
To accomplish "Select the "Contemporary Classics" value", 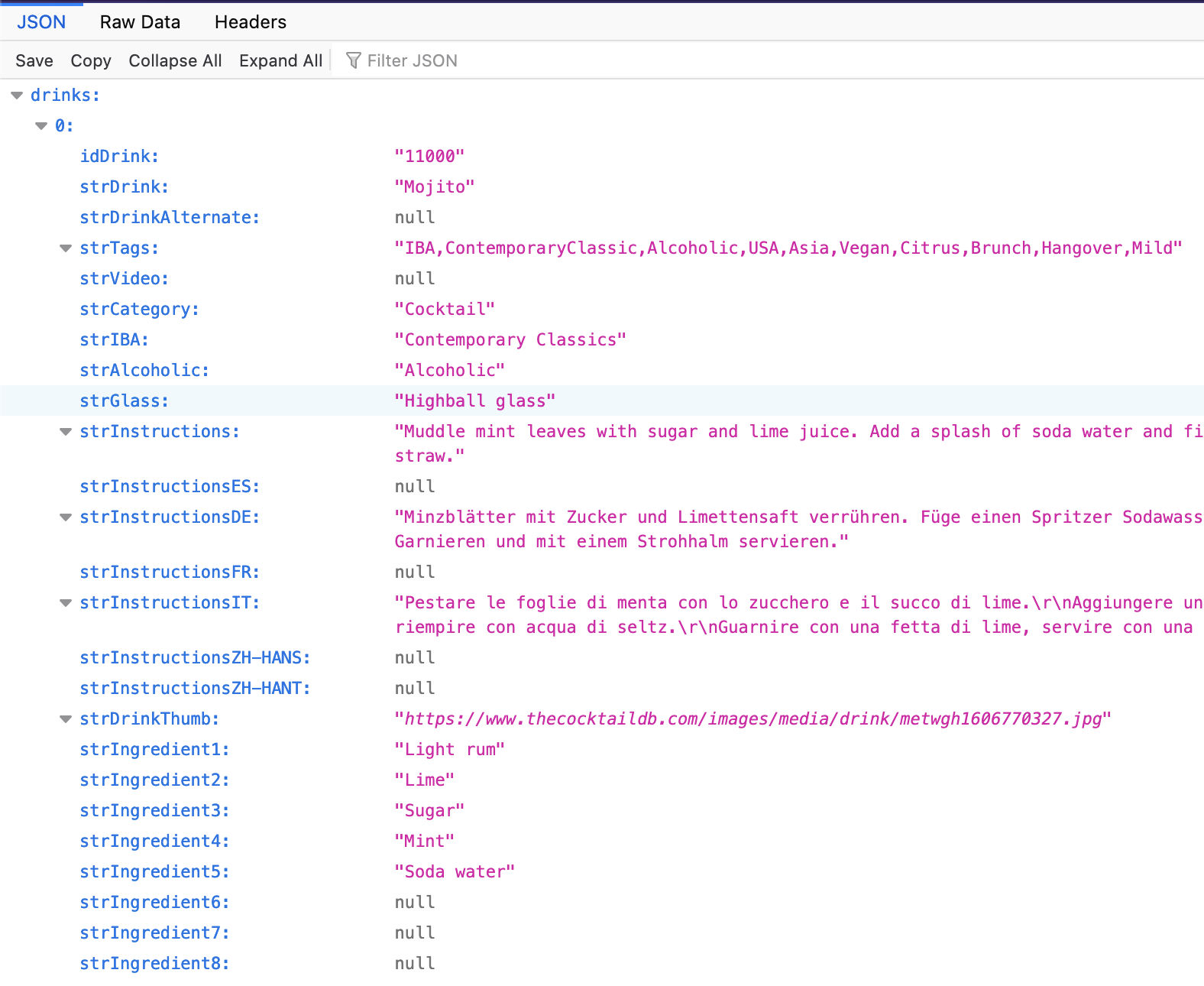I will [x=510, y=339].
